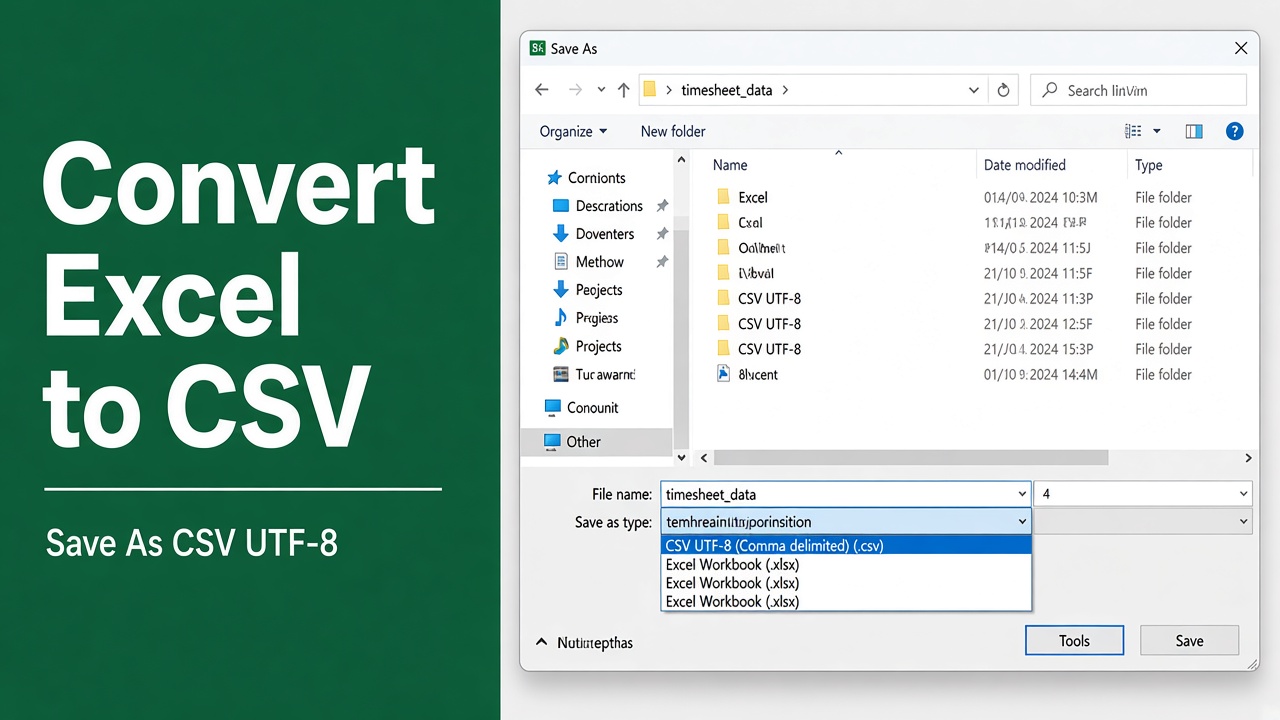
Task: Open the dropdown showing 4
Action: [x=1142, y=494]
